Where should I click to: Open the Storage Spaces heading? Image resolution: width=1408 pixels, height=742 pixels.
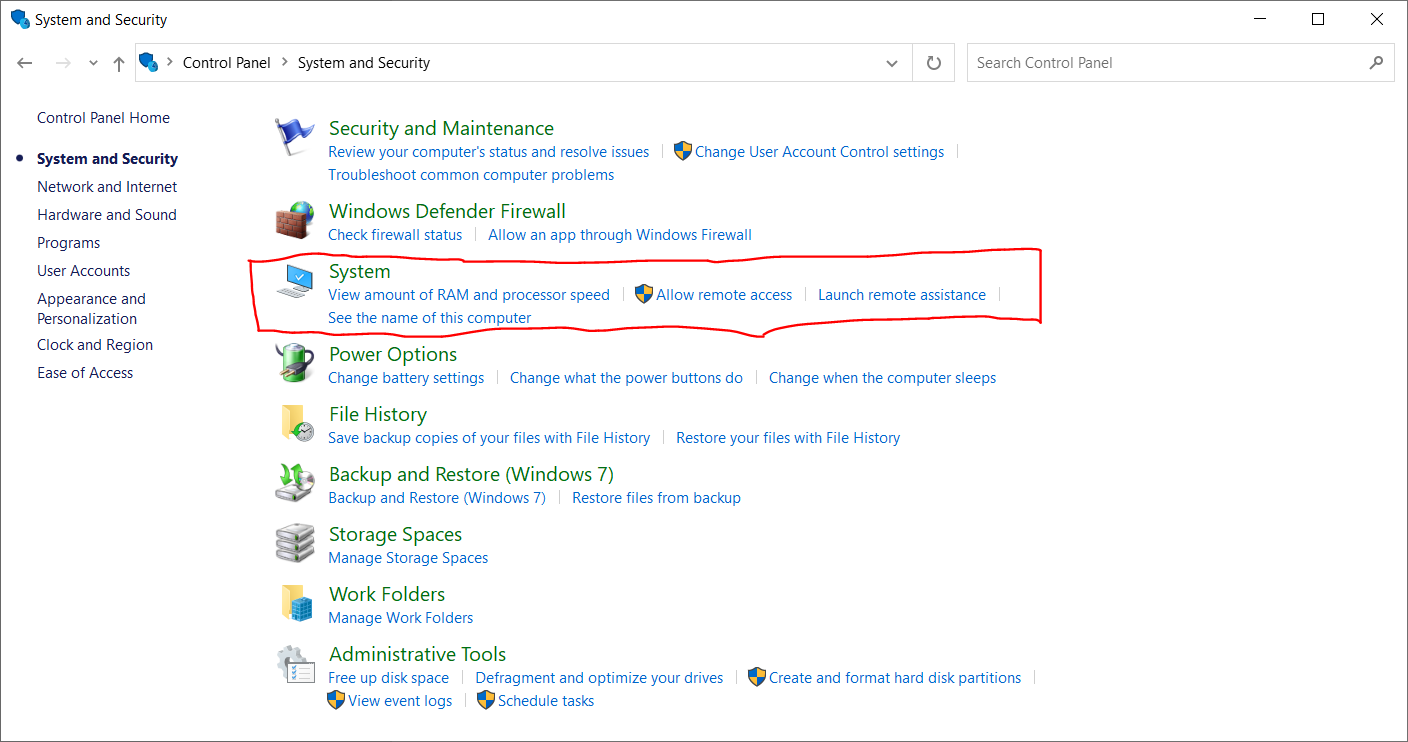coord(395,534)
